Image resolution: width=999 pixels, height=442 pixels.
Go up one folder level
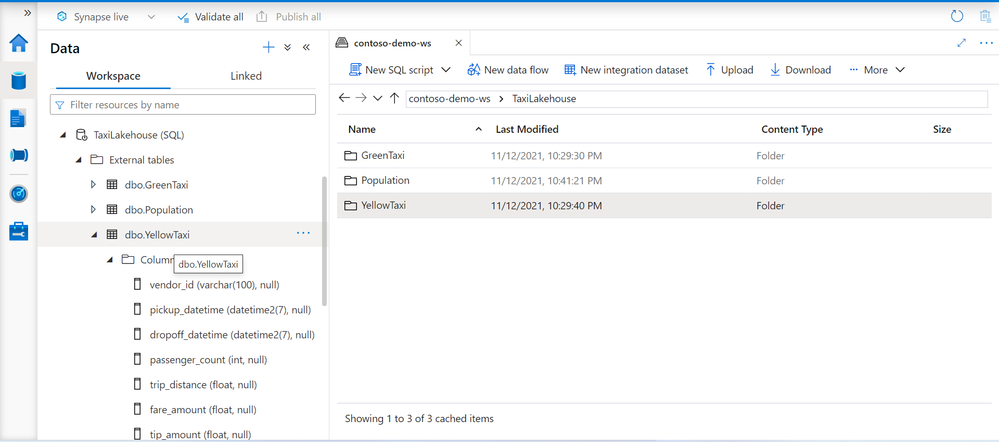[394, 98]
